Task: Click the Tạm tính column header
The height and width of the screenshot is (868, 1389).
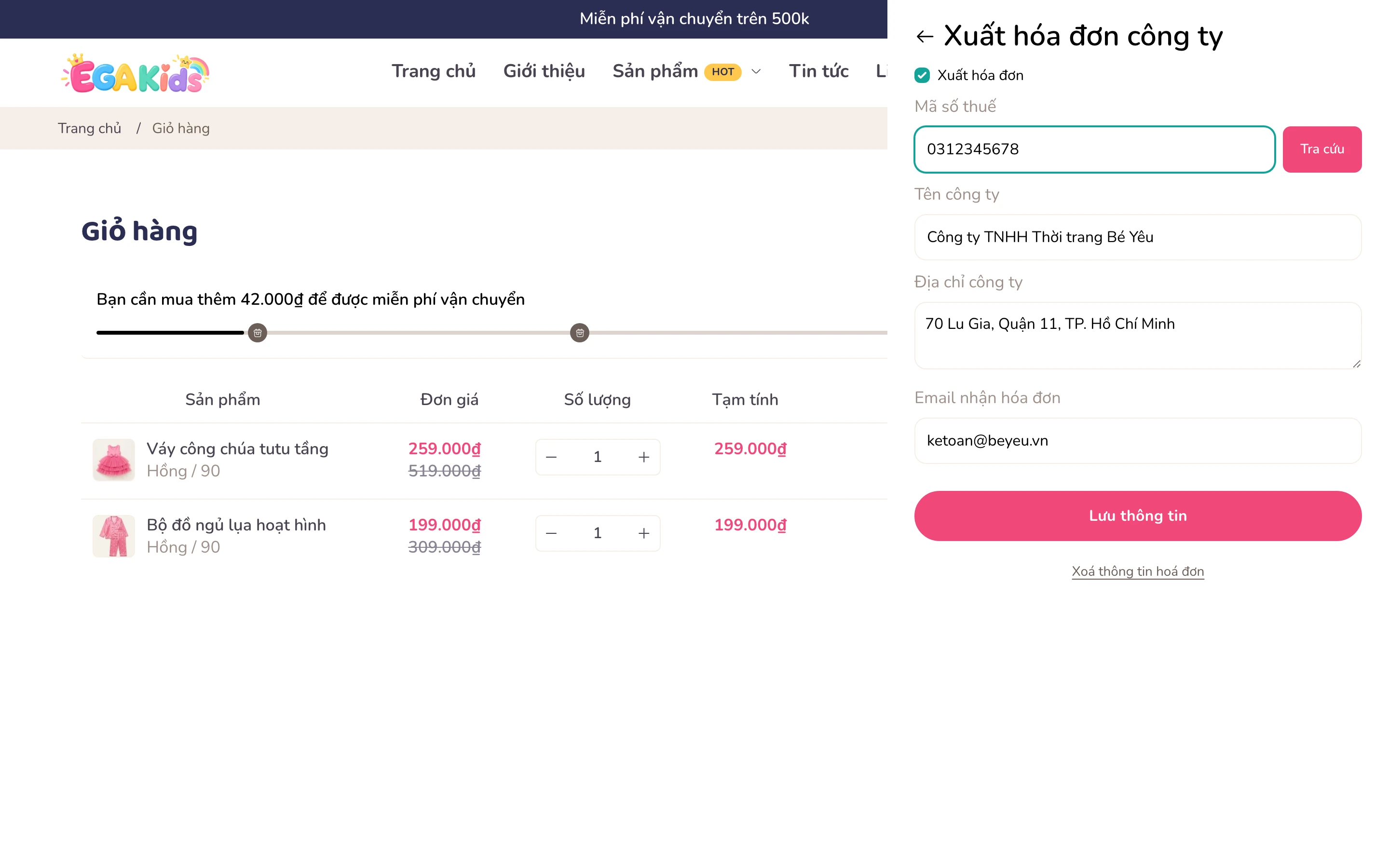Action: click(745, 400)
